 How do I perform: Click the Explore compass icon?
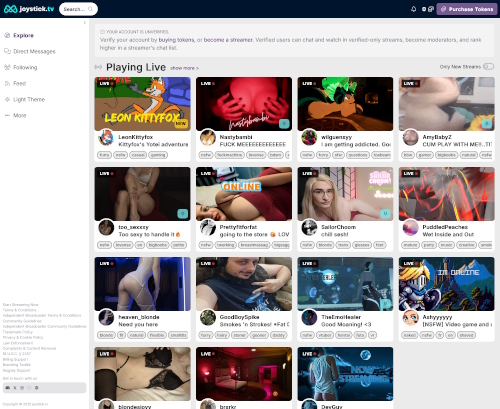coord(7,35)
